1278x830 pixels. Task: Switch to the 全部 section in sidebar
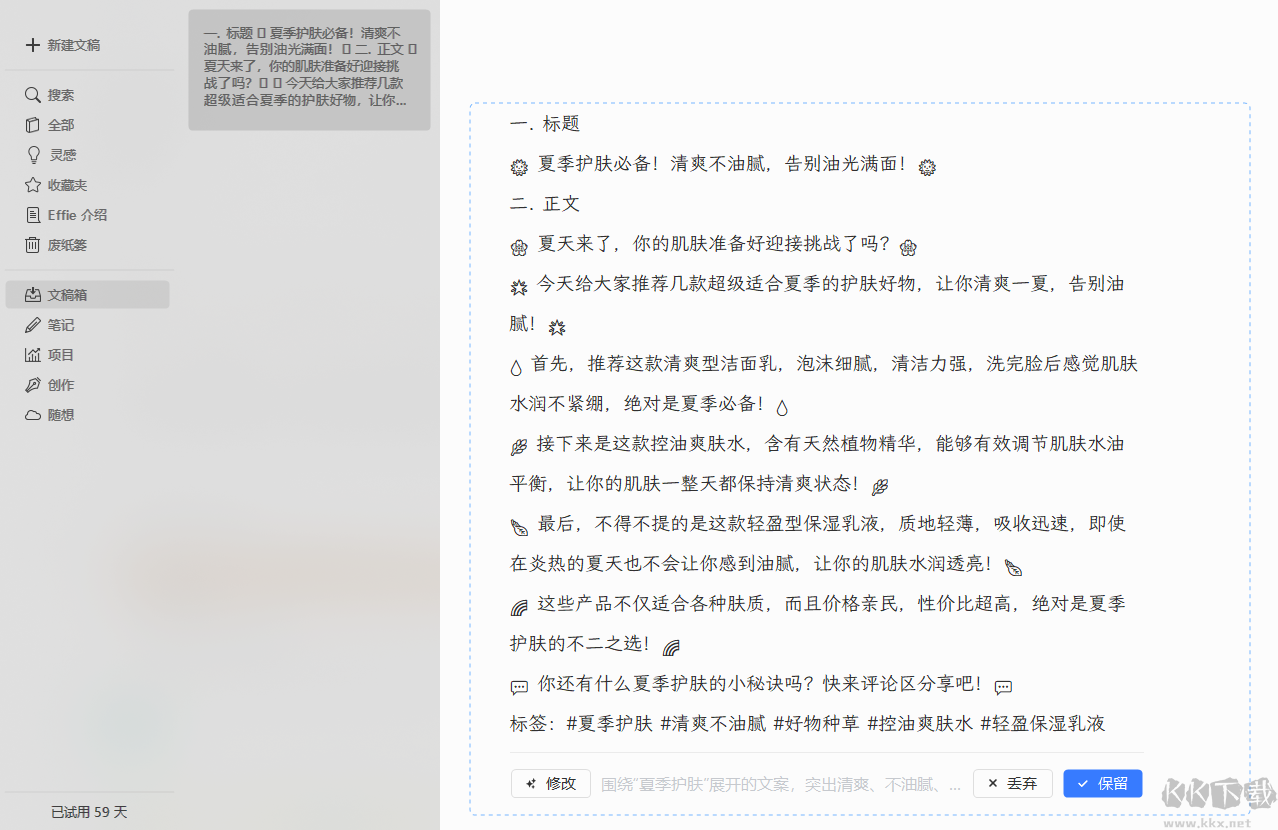58,124
